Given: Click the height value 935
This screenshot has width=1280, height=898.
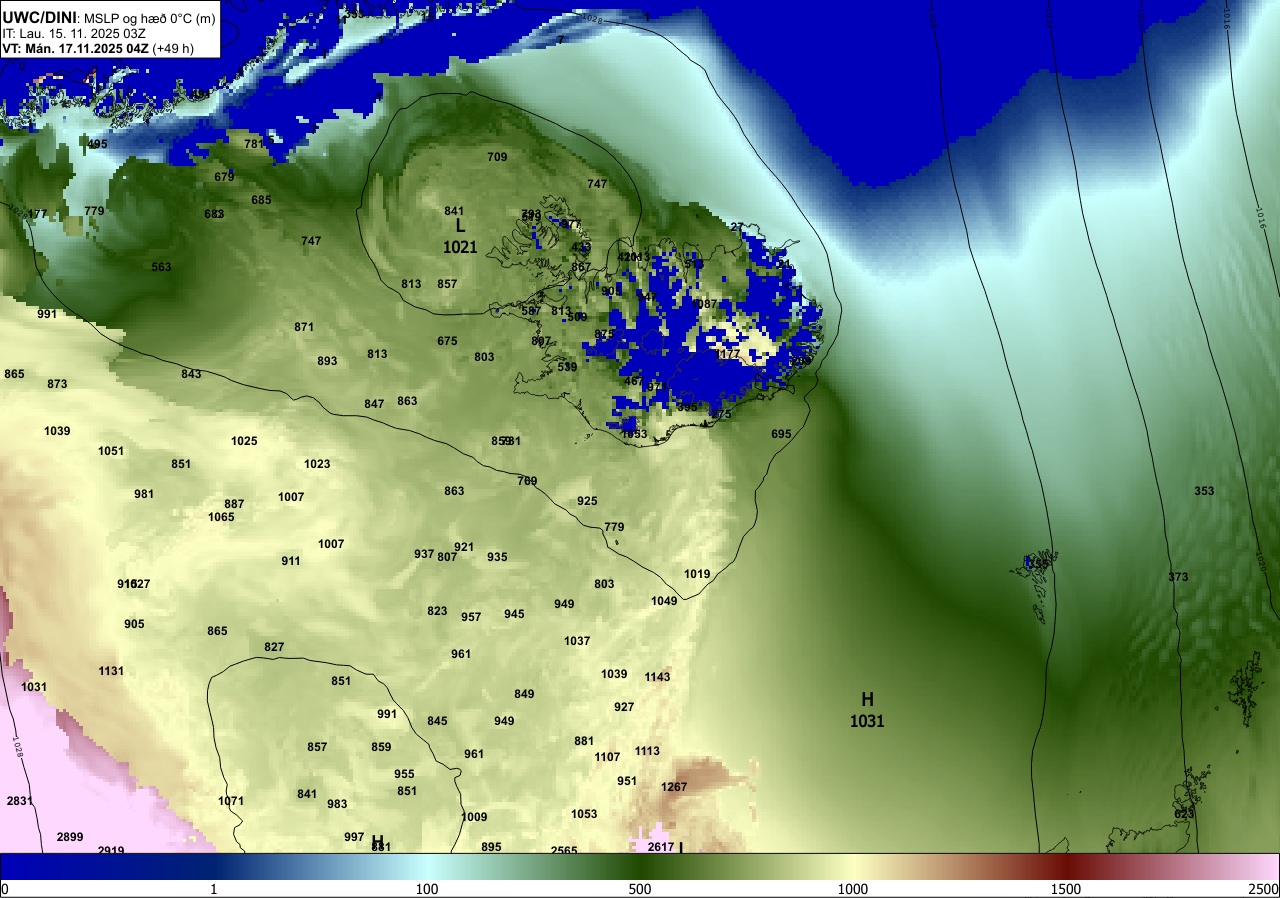Looking at the screenshot, I should tap(497, 557).
